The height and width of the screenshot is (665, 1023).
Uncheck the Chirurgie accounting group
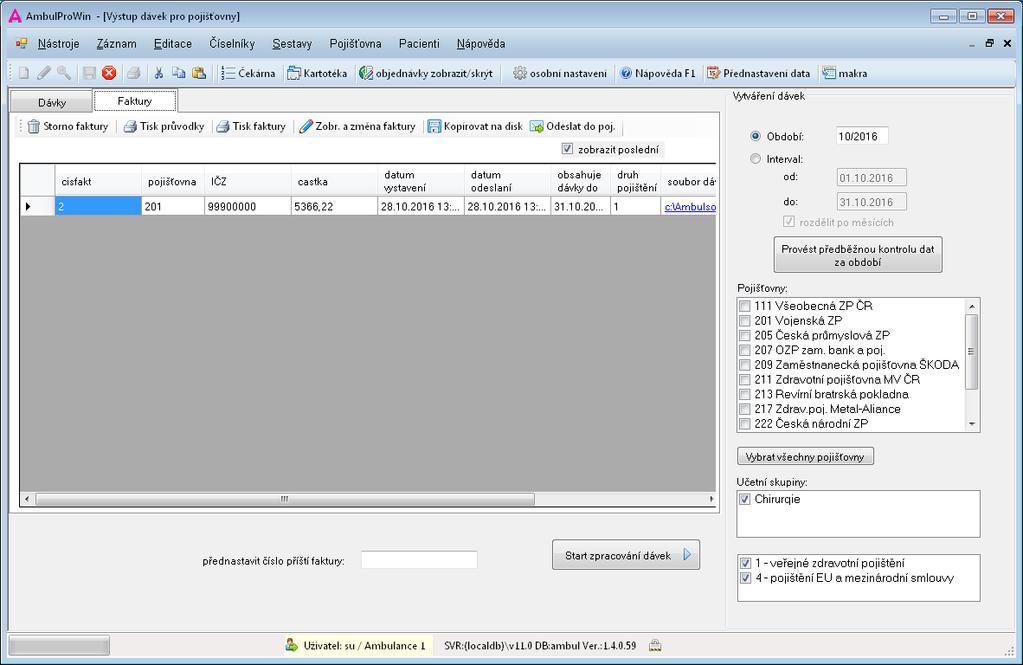[744, 499]
